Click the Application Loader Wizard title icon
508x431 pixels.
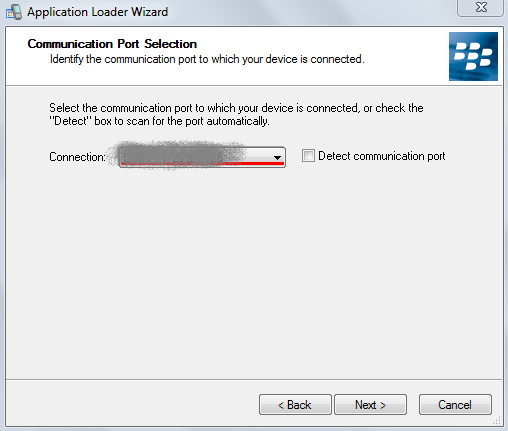pyautogui.click(x=14, y=12)
